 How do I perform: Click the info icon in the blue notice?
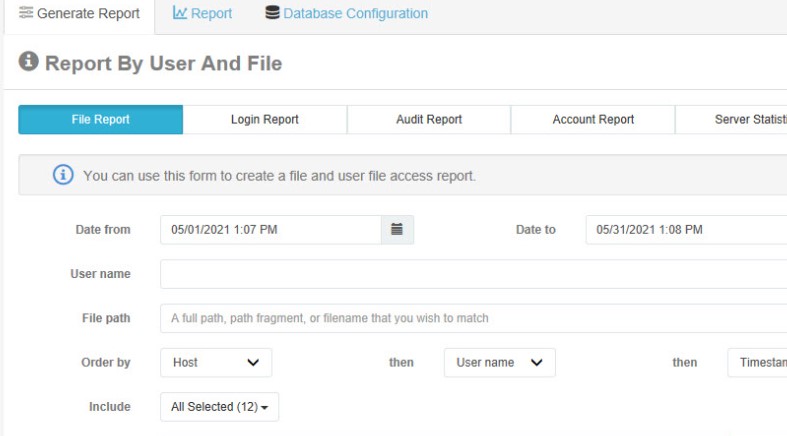(x=63, y=175)
